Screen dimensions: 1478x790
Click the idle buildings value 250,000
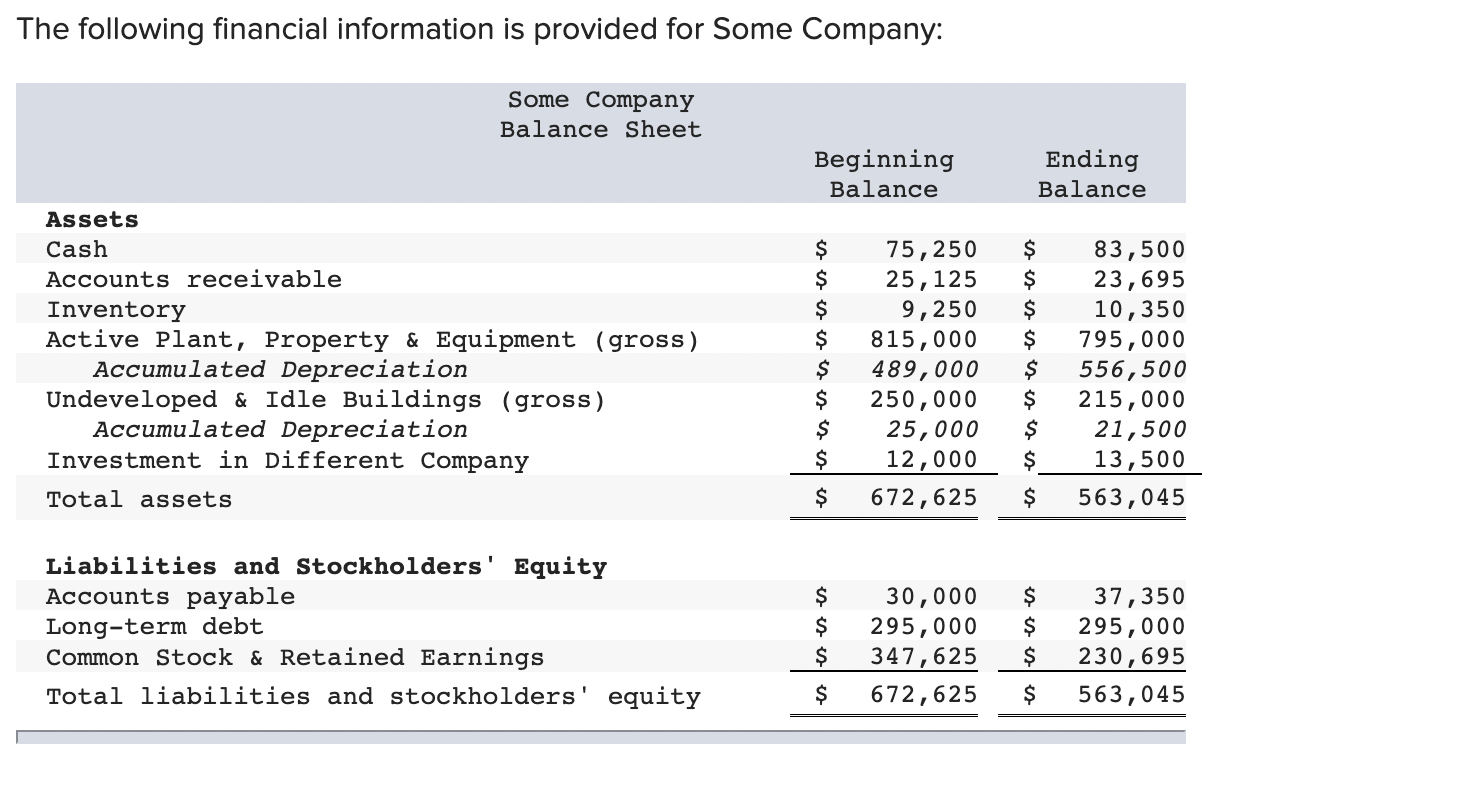click(924, 399)
